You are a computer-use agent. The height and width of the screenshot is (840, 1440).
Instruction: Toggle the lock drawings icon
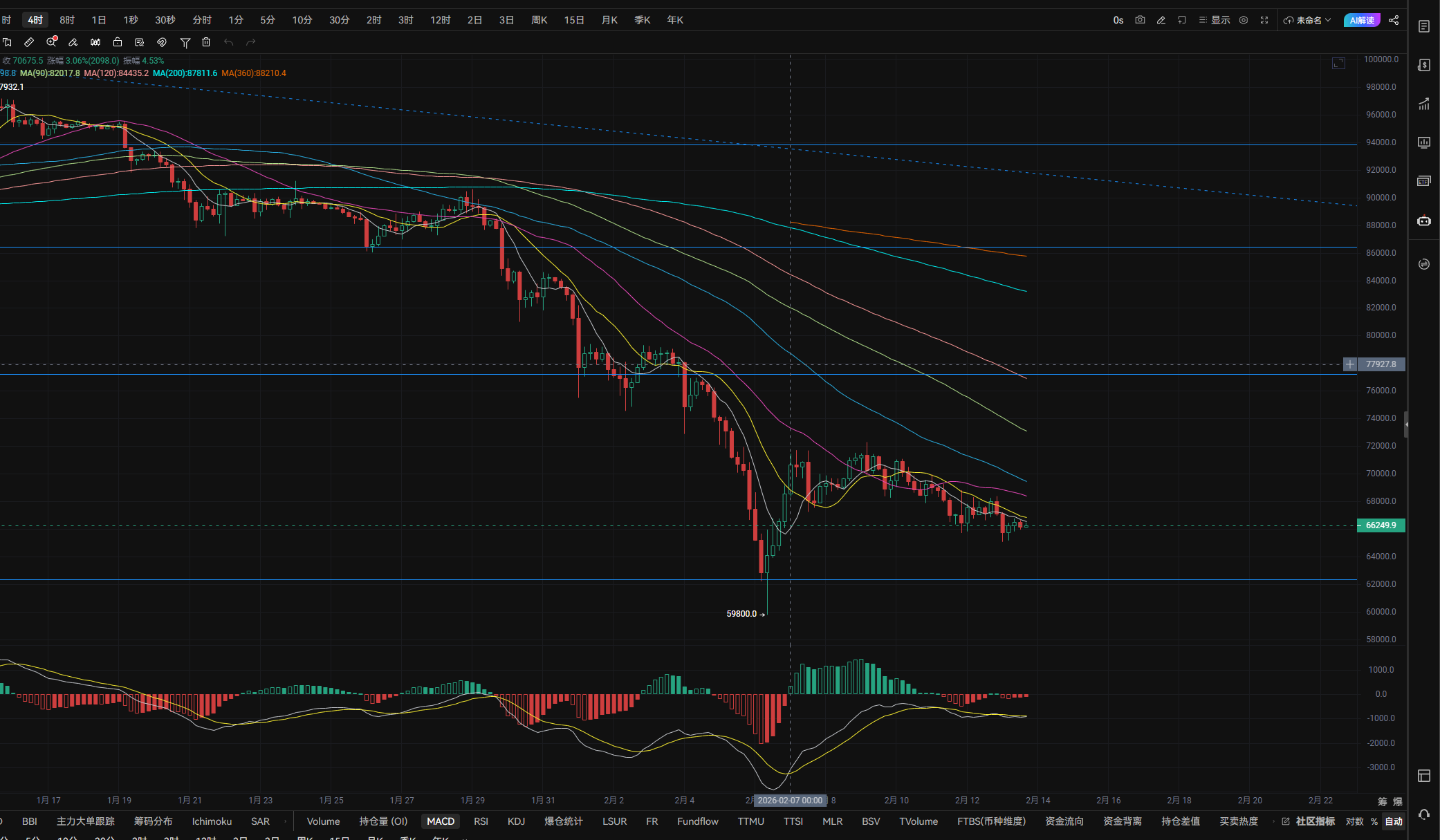tap(118, 42)
